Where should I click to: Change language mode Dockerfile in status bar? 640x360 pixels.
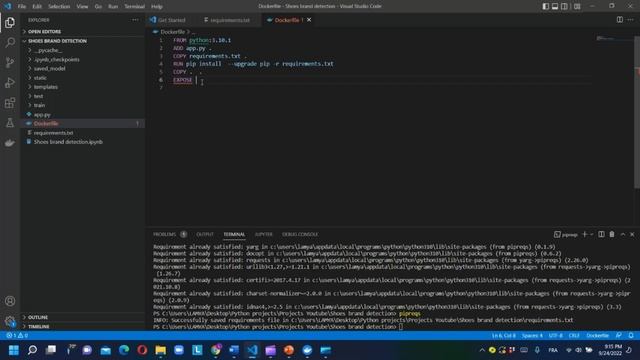click(598, 336)
